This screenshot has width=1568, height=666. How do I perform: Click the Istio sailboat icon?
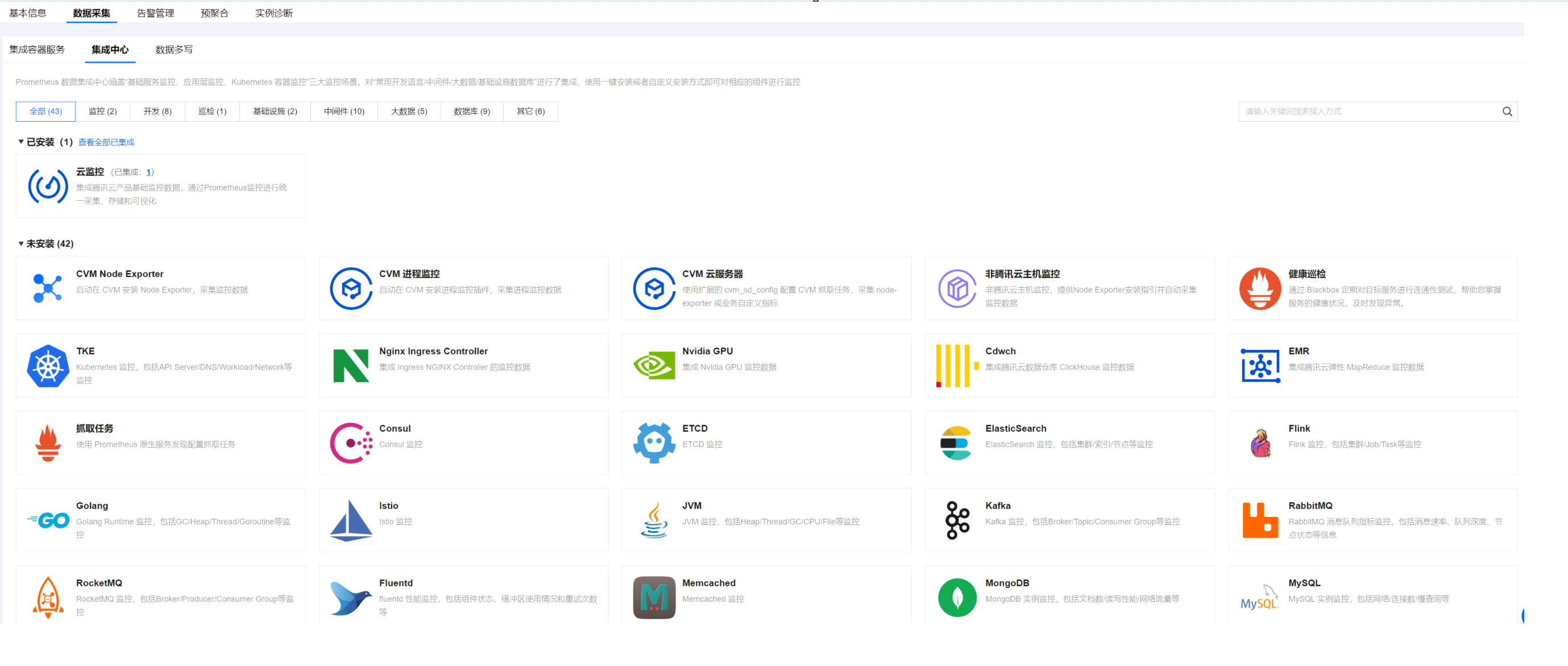(x=351, y=520)
